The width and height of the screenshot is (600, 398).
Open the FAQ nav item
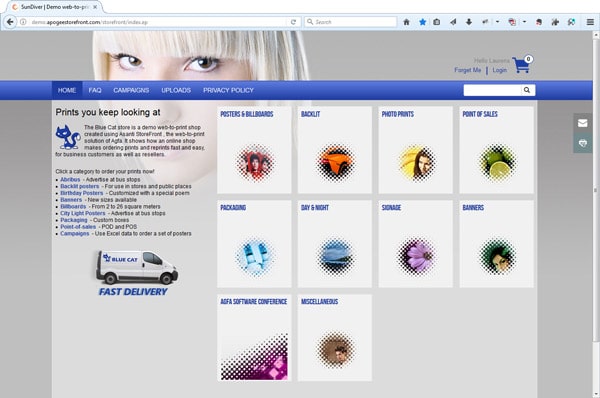point(95,90)
